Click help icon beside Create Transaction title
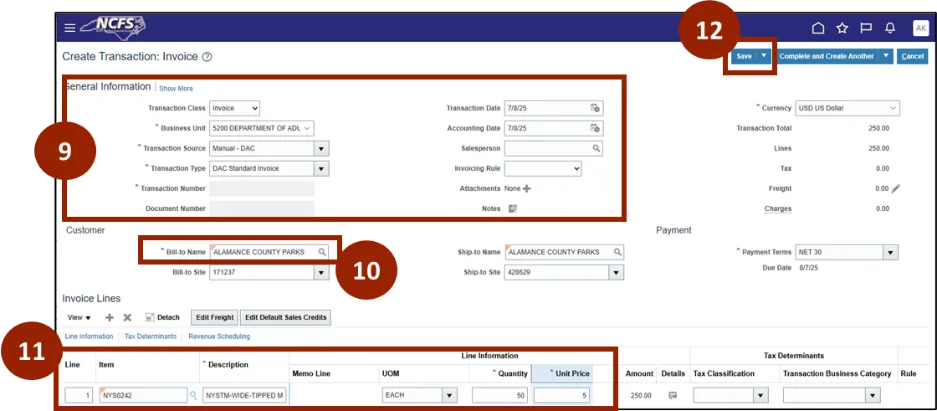The height and width of the screenshot is (411, 937). point(207,57)
